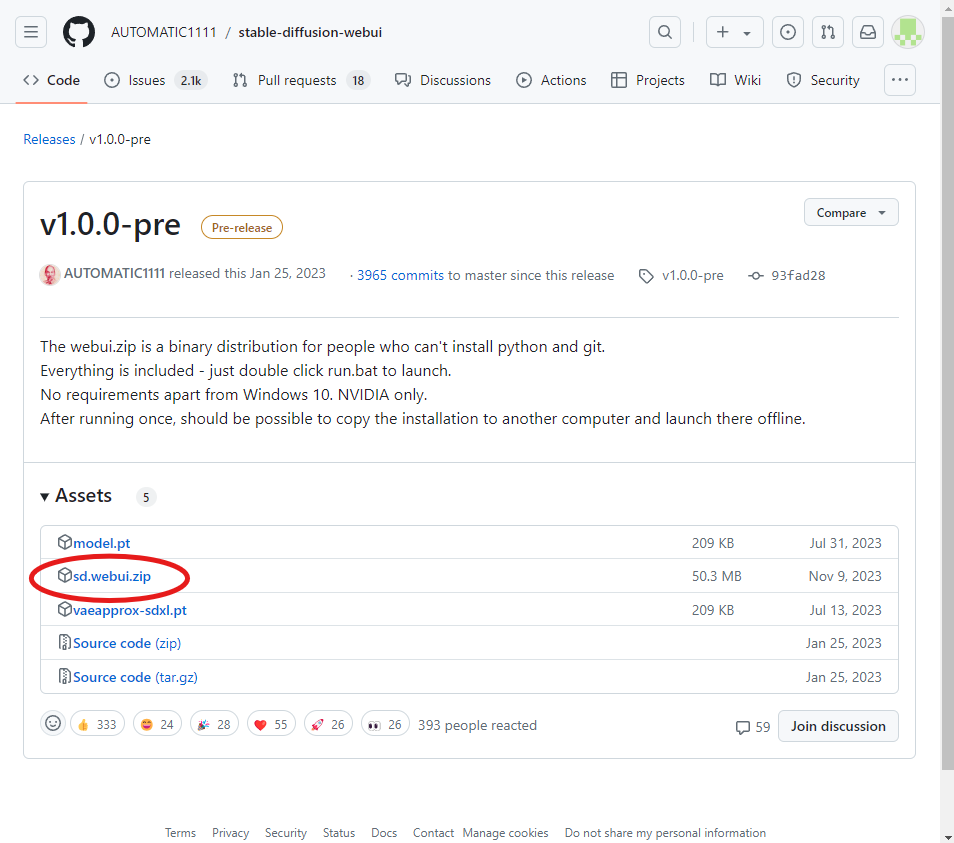Go back to Releases breadcrumb link
Screen dimensions: 954x843
(49, 139)
